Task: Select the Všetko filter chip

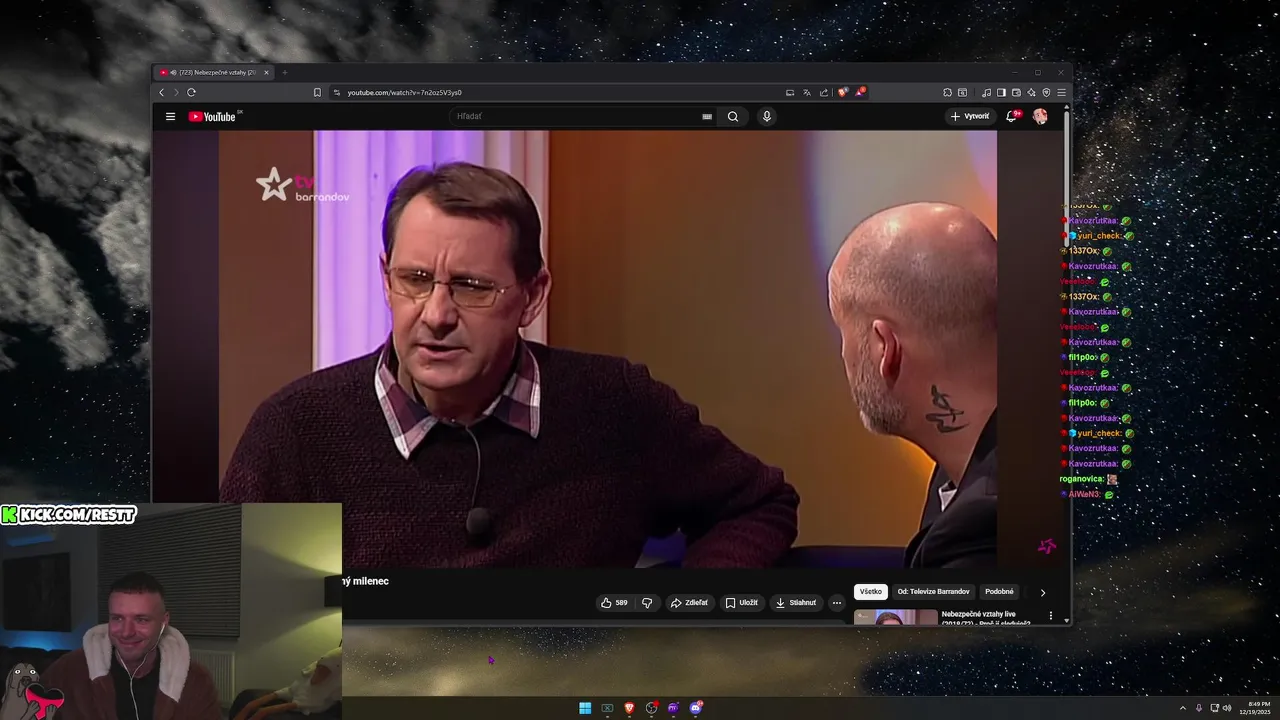Action: [871, 592]
